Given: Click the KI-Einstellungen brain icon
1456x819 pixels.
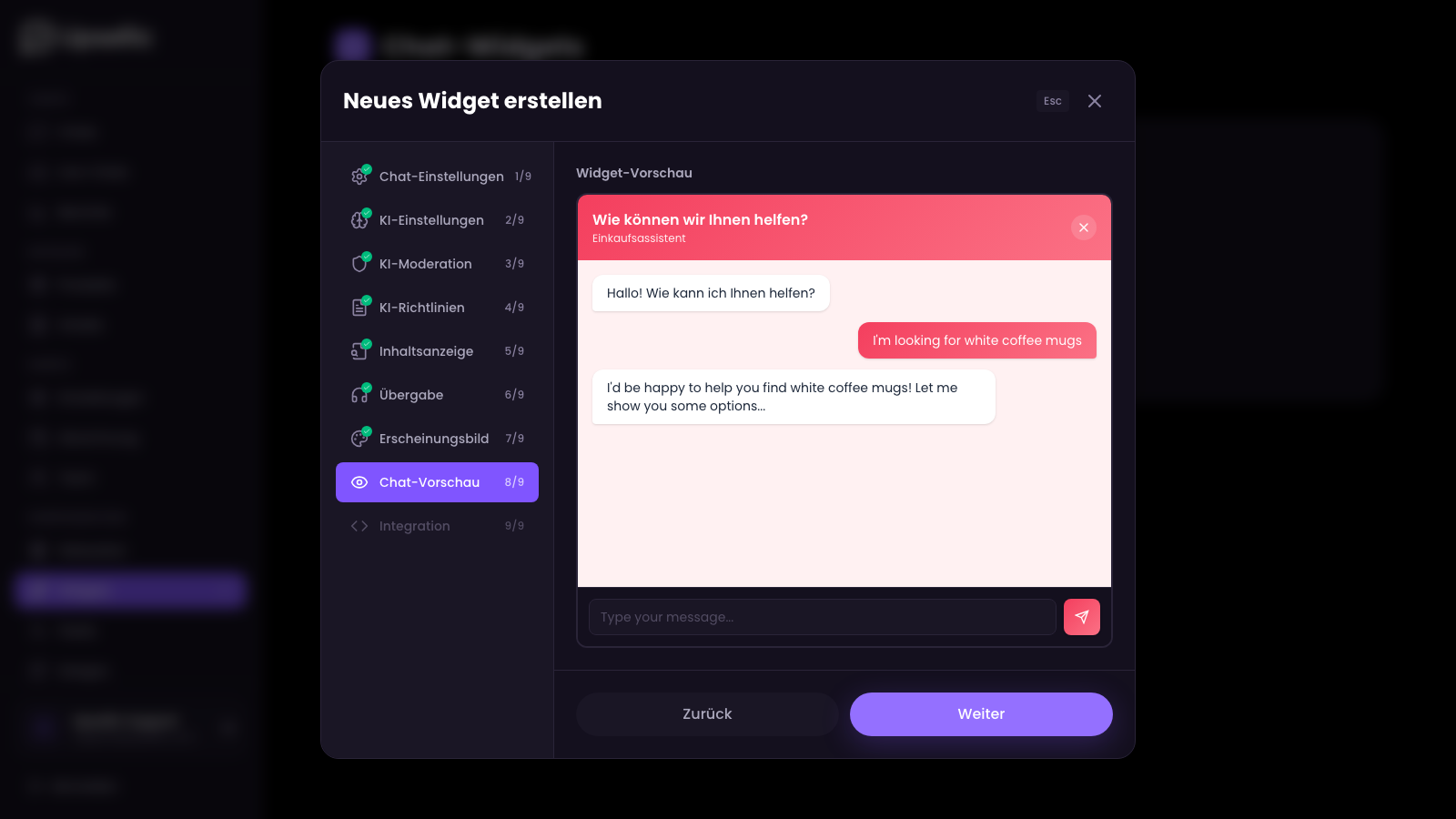Looking at the screenshot, I should [x=359, y=220].
